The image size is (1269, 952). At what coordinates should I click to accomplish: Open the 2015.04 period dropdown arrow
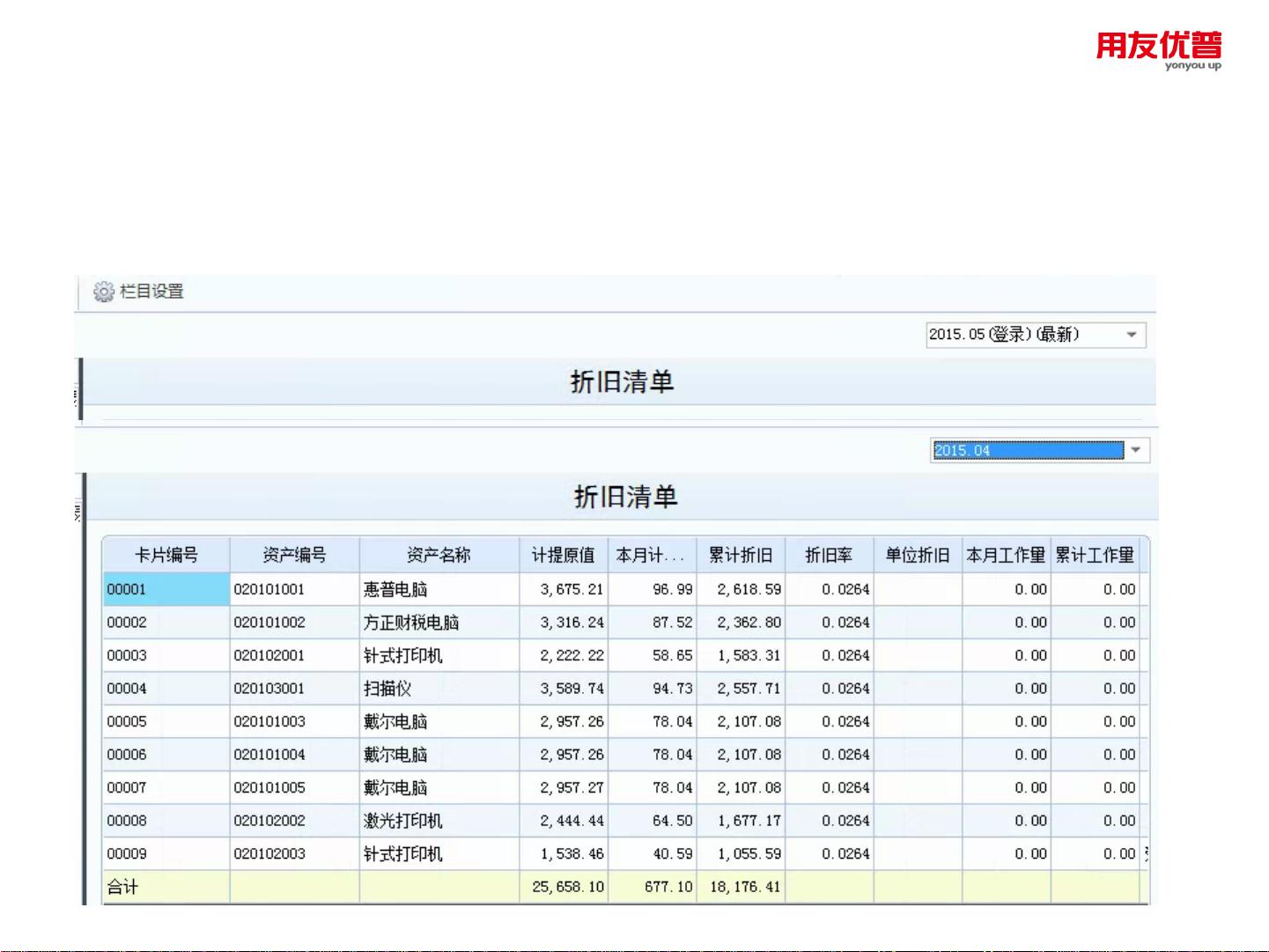1136,450
